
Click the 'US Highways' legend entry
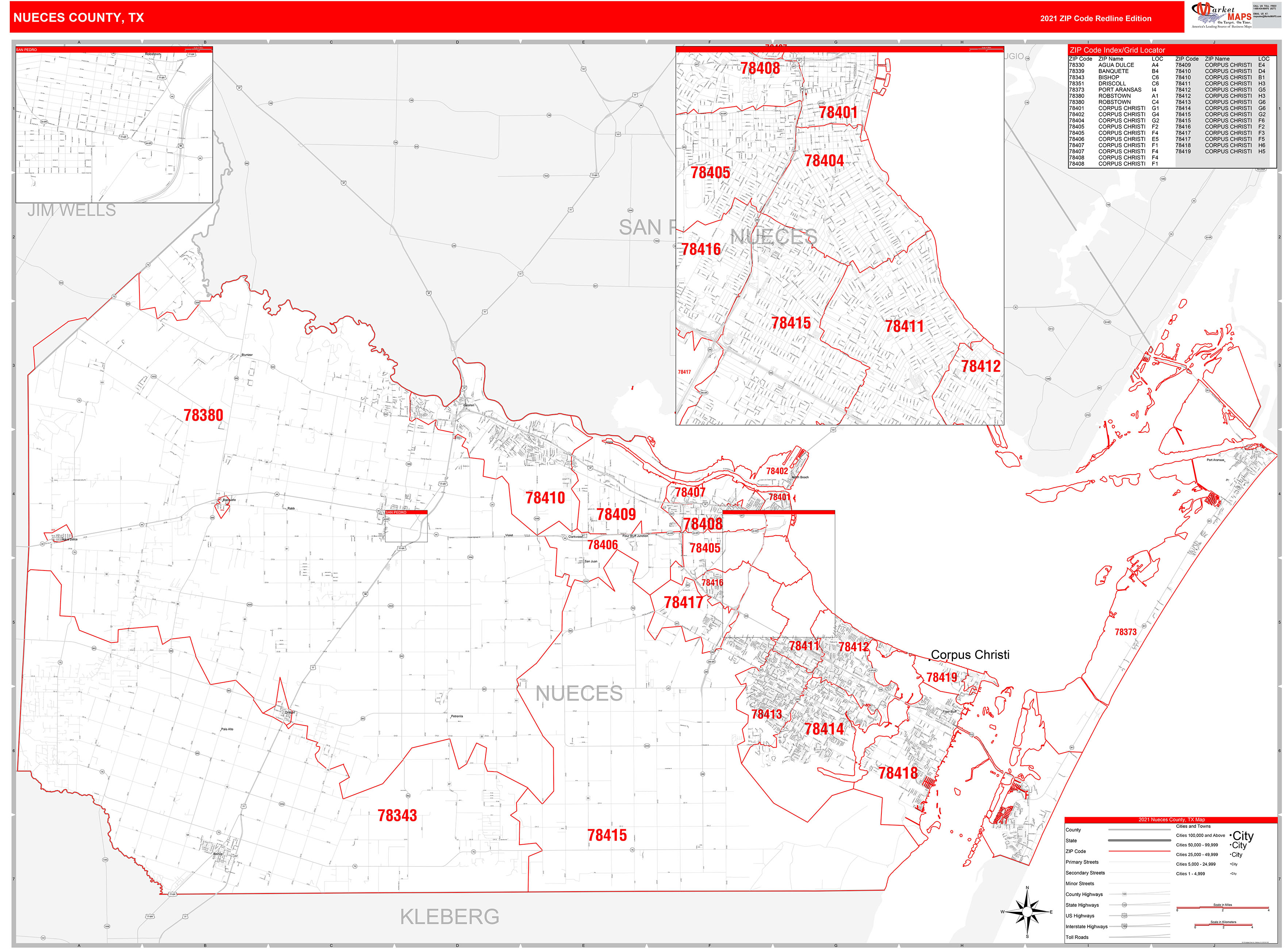click(1080, 916)
